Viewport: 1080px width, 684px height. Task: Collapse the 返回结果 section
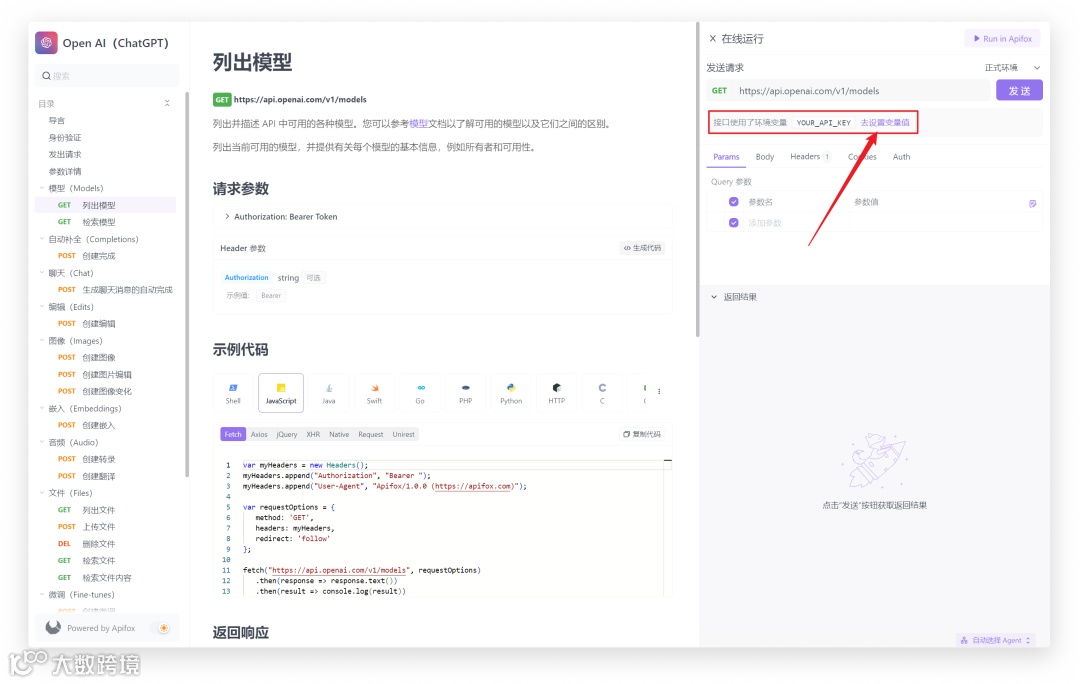714,297
